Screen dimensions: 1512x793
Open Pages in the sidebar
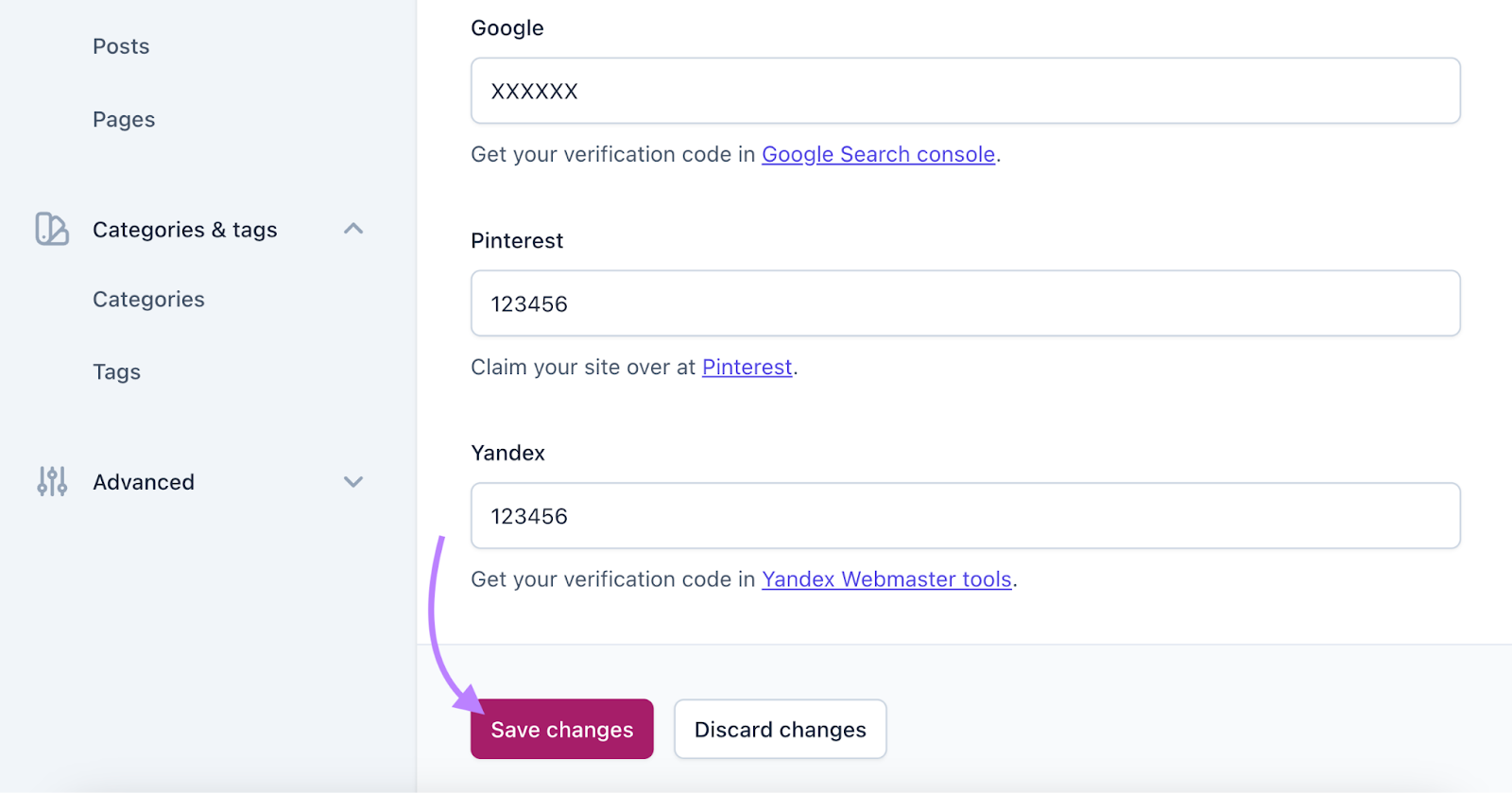tap(123, 119)
